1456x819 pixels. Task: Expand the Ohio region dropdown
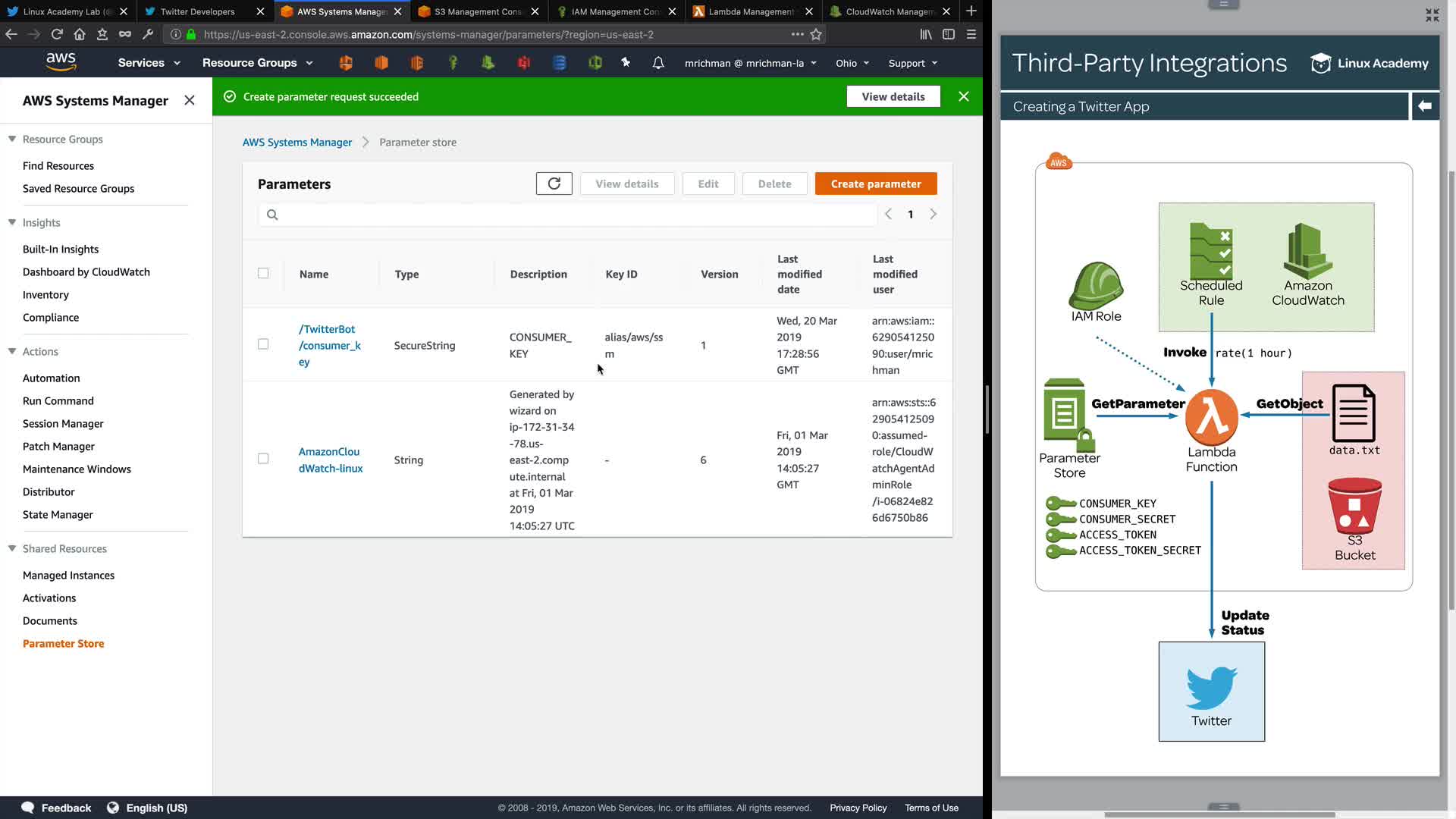click(x=852, y=63)
